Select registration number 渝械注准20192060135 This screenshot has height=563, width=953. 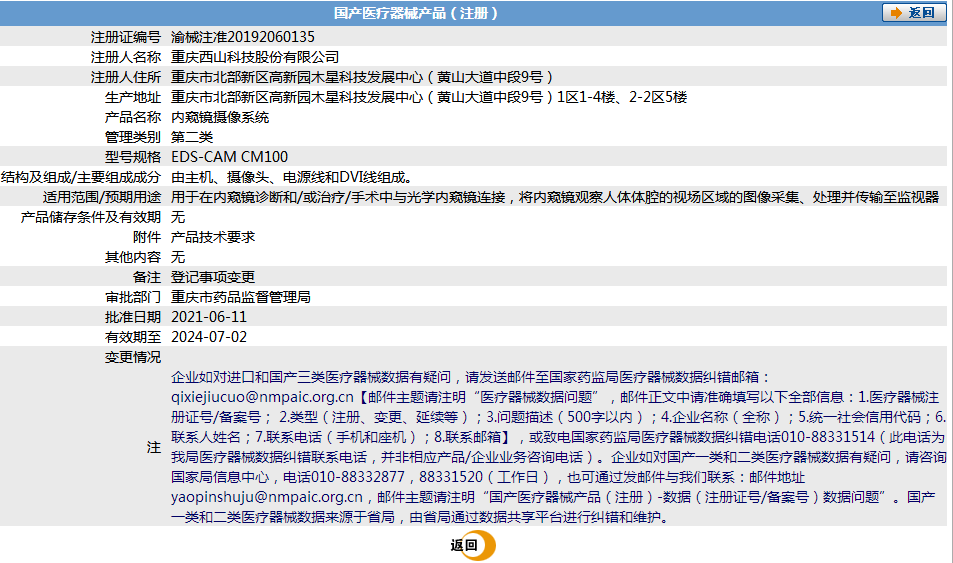pos(243,37)
